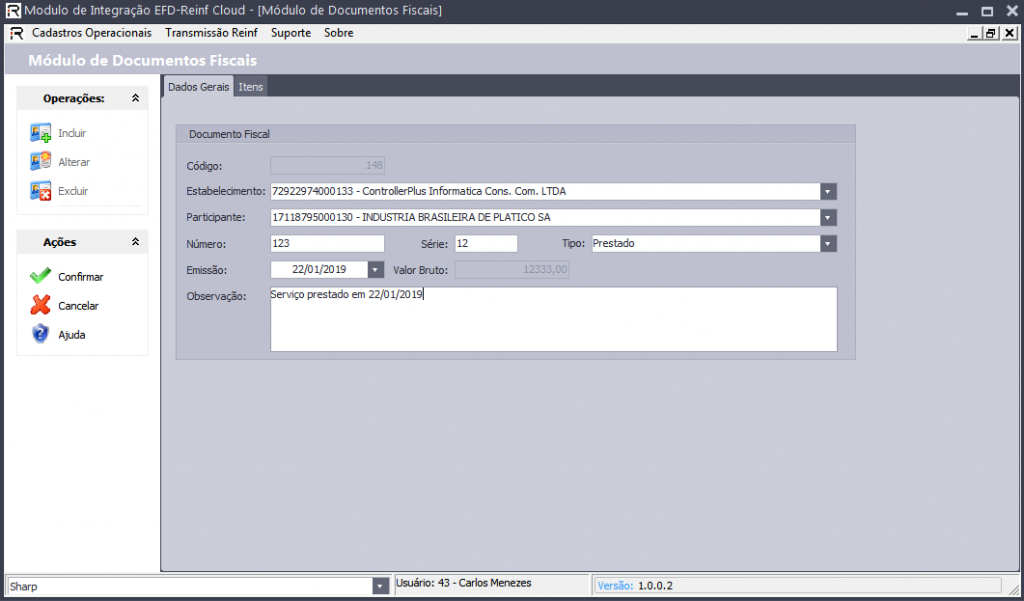Minimize the main application window
Viewport: 1024px width, 601px height.
tap(962, 12)
